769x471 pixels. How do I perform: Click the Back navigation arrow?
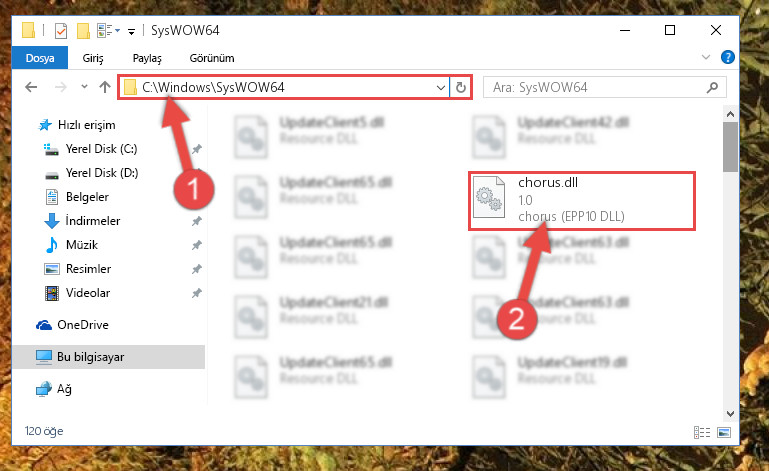pyautogui.click(x=31, y=87)
